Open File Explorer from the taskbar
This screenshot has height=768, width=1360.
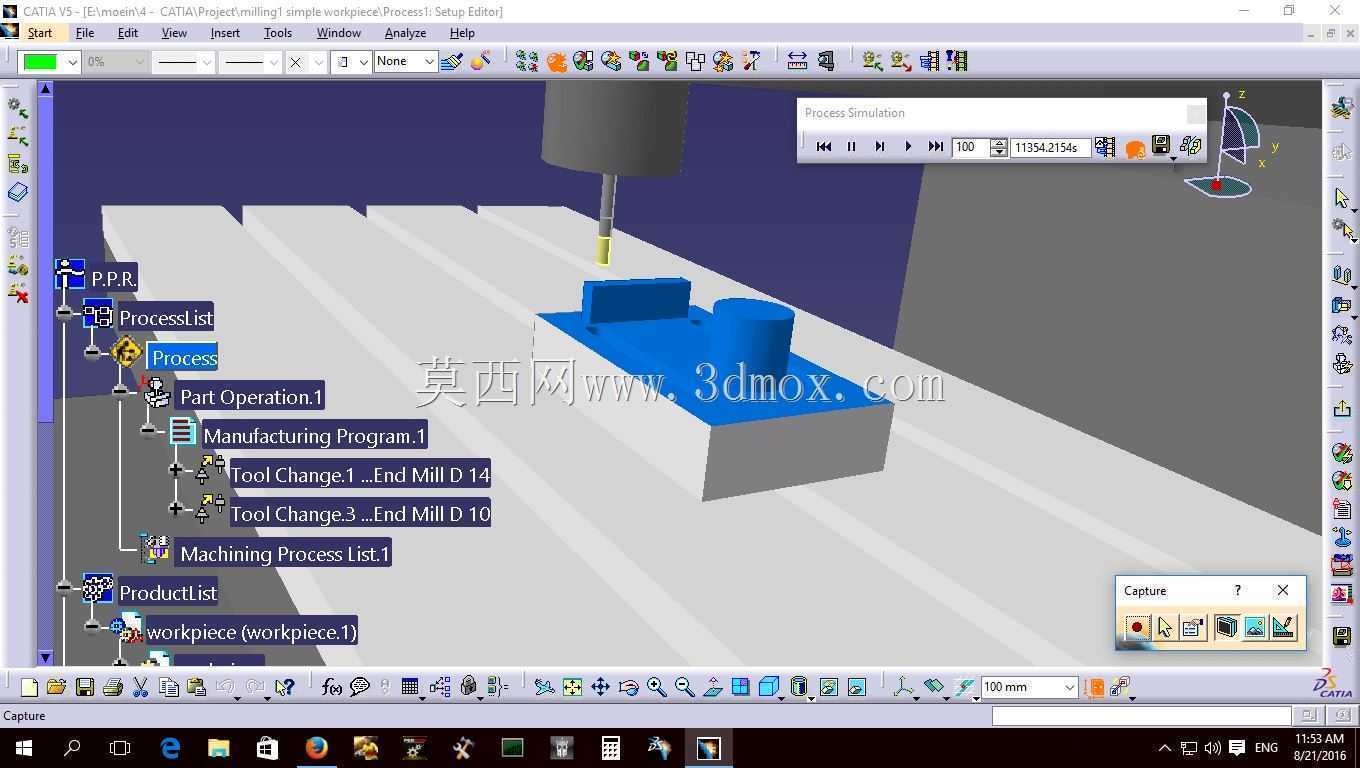[x=218, y=747]
